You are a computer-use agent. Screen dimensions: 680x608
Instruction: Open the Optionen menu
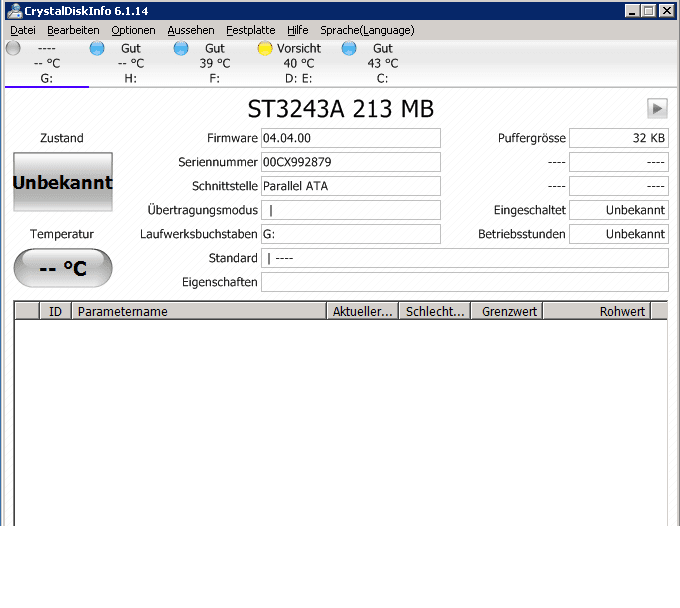[x=133, y=30]
